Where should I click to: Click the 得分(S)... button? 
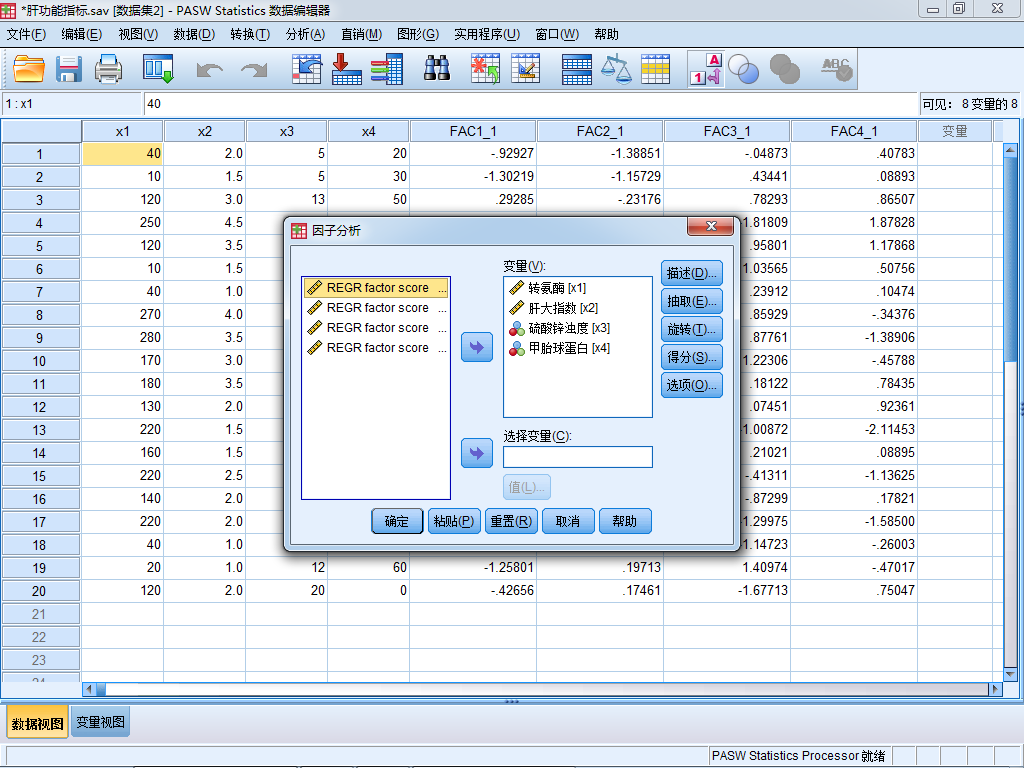692,357
